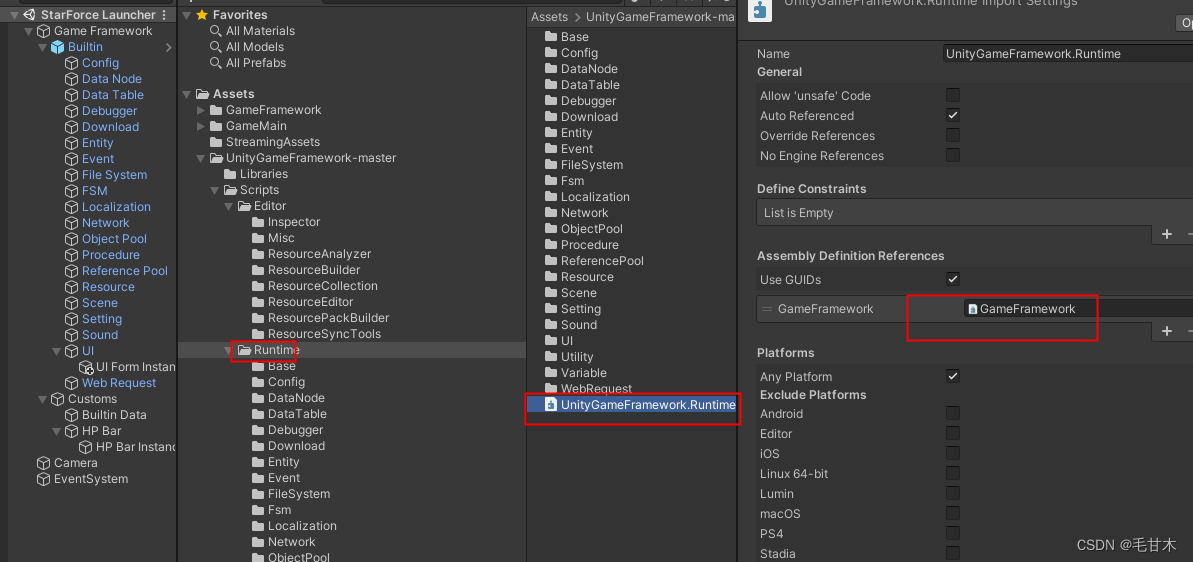1193x562 pixels.
Task: Check the macOS exclude platform checkbox
Action: click(x=953, y=513)
